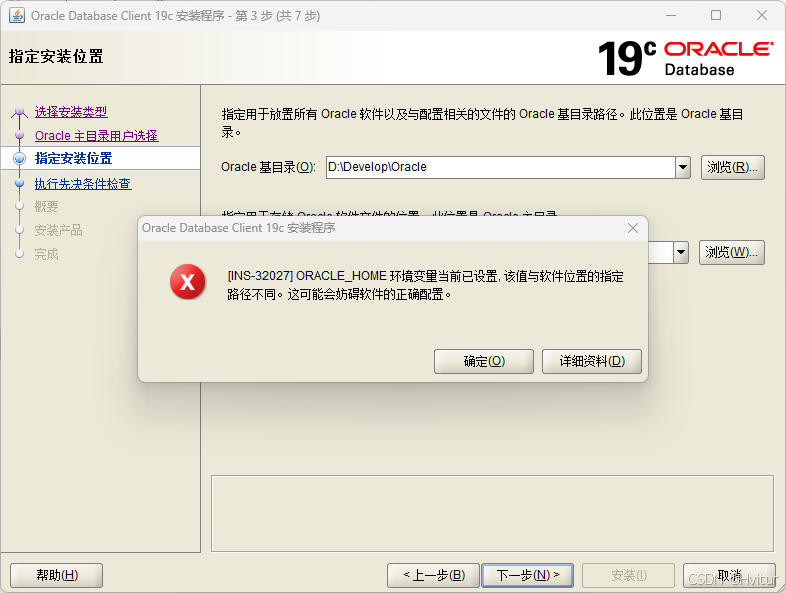
Task: Open Oracle 主目录用户选择 step link
Action: (97, 136)
